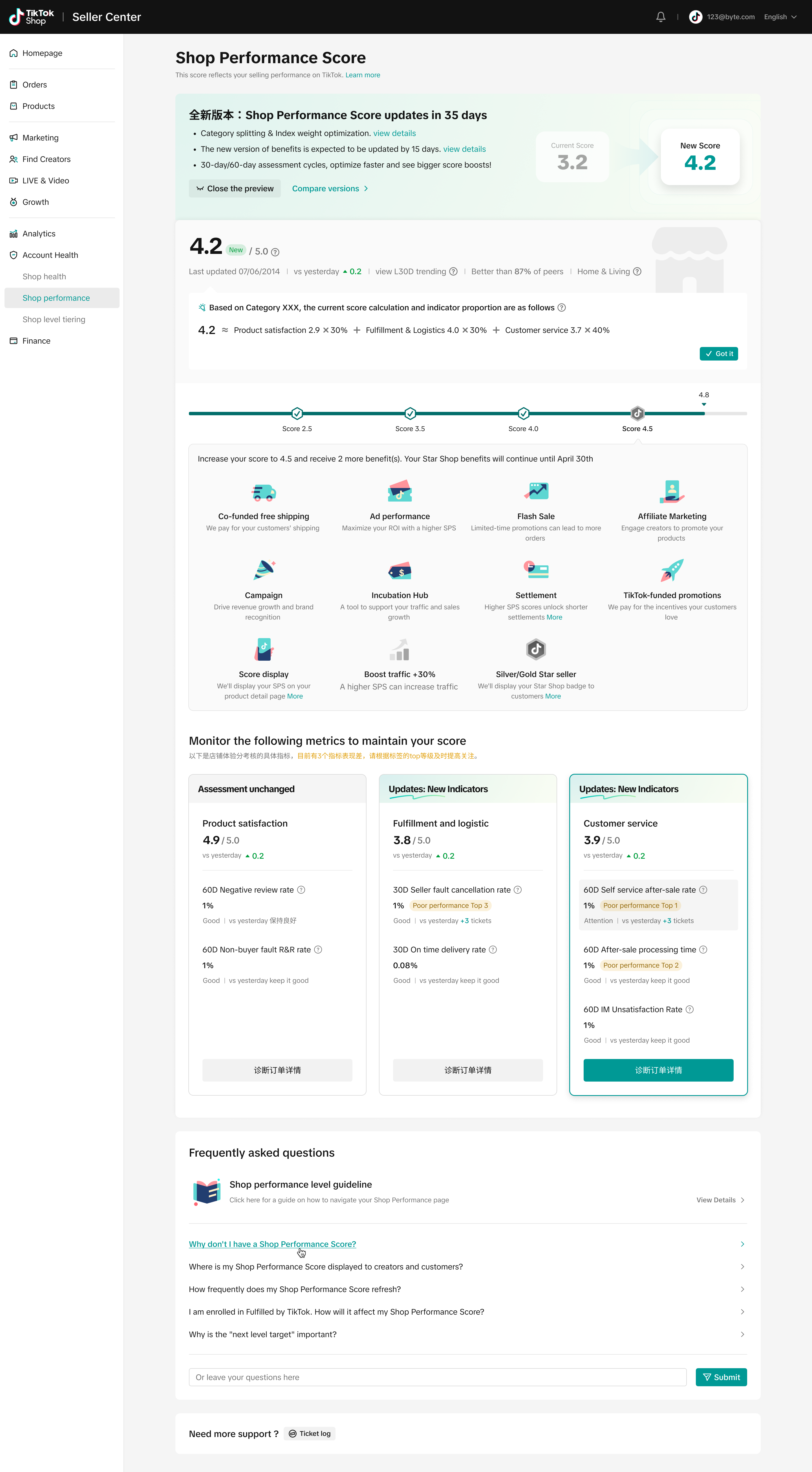Click help icon beside Home & Living
Screen dimensions: 812x1472
(x=637, y=271)
